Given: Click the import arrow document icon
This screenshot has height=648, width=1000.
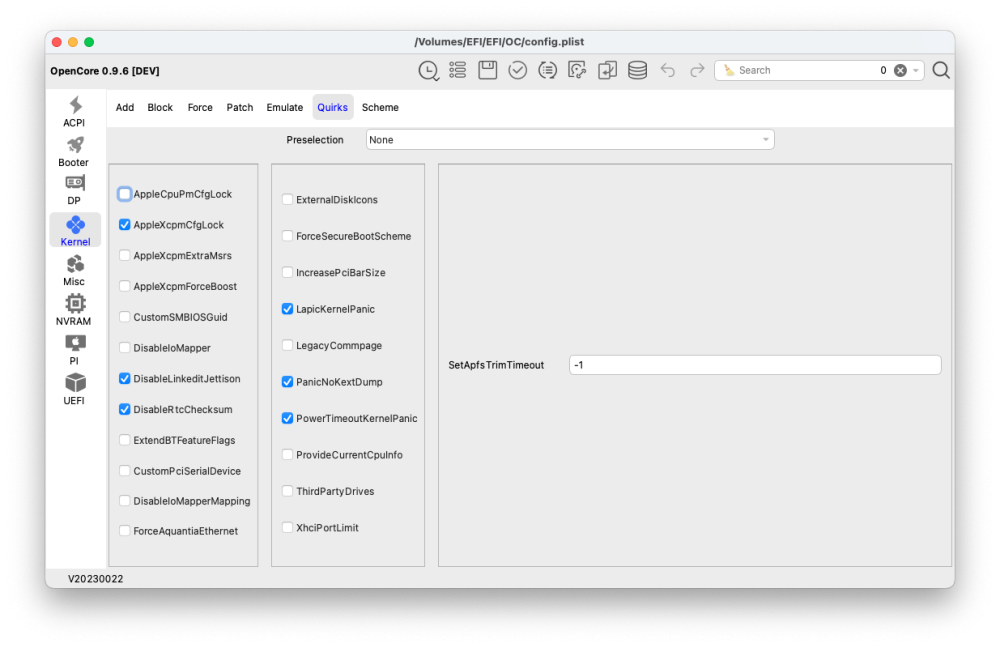Looking at the screenshot, I should [x=607, y=70].
